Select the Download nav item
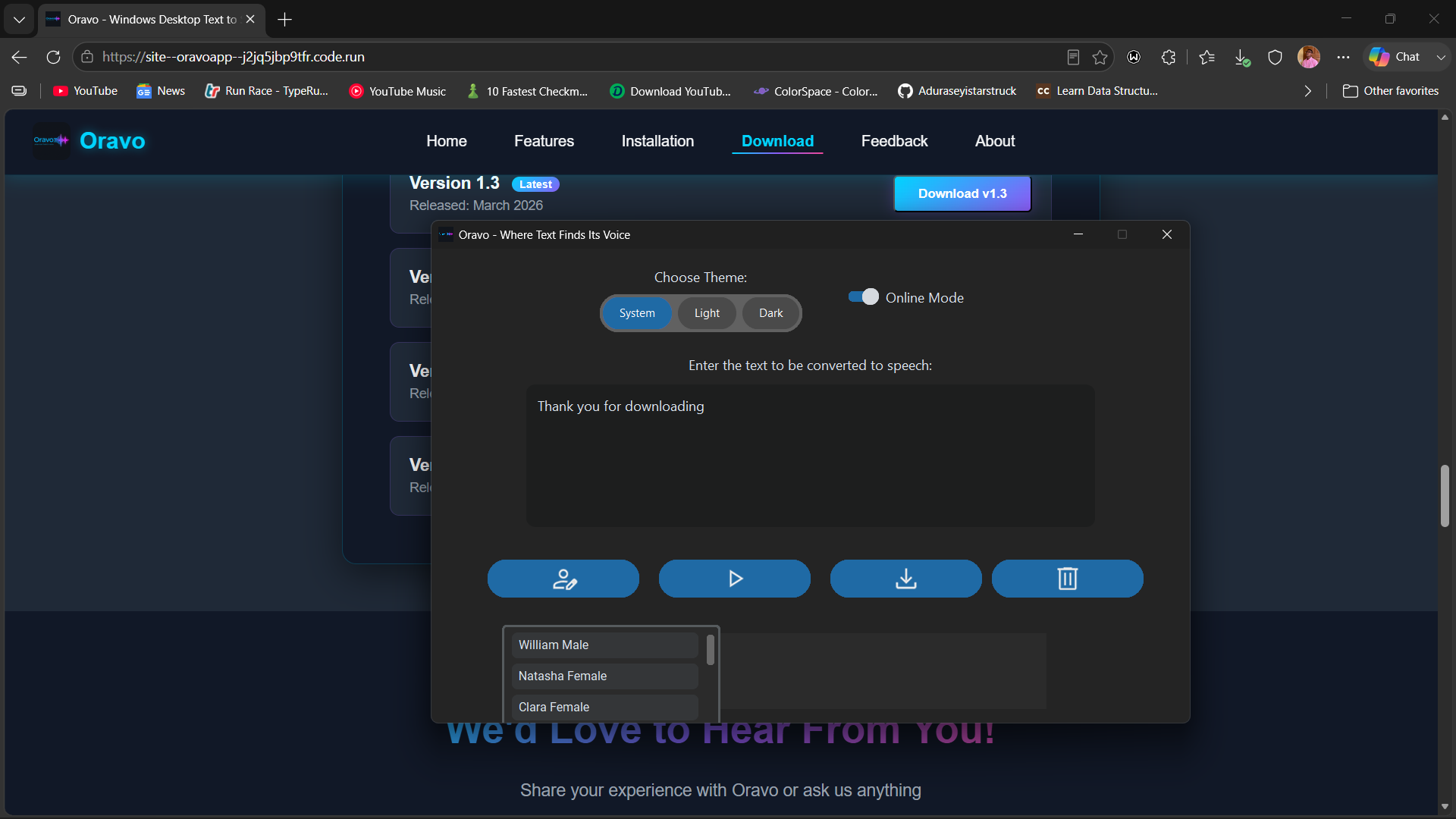Screen dimensions: 1456x819 pos(777,141)
